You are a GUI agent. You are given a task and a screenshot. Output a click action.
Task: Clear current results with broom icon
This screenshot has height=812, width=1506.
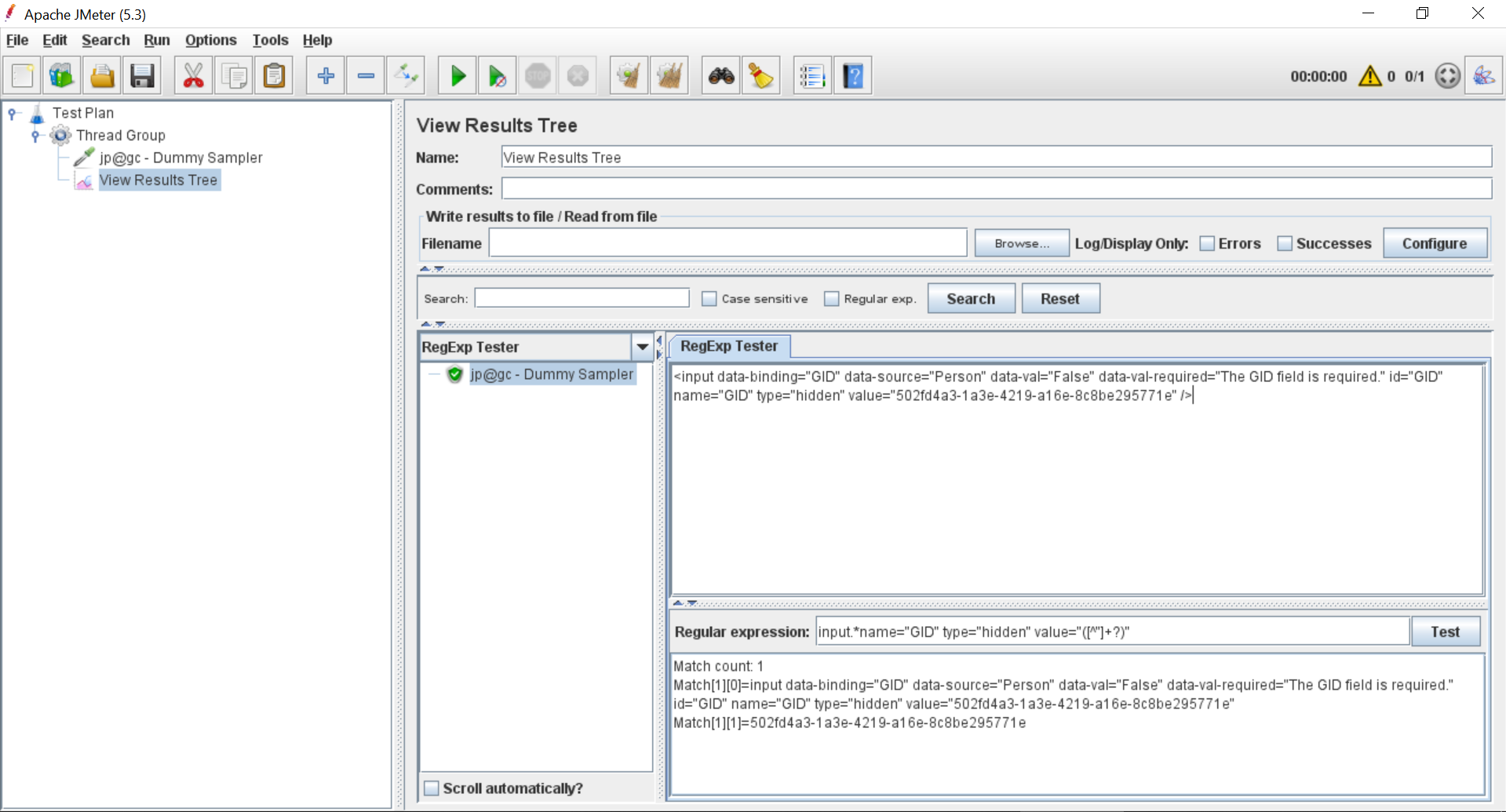point(629,76)
